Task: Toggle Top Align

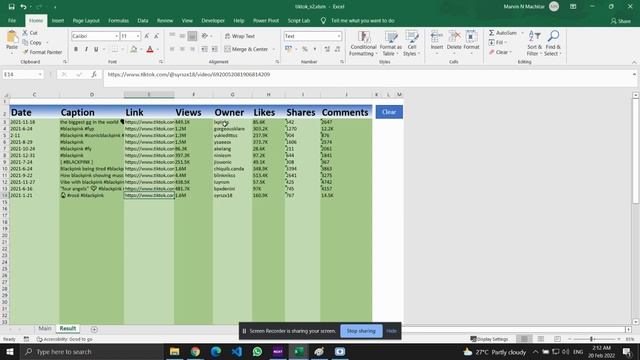Action: [x=172, y=36]
